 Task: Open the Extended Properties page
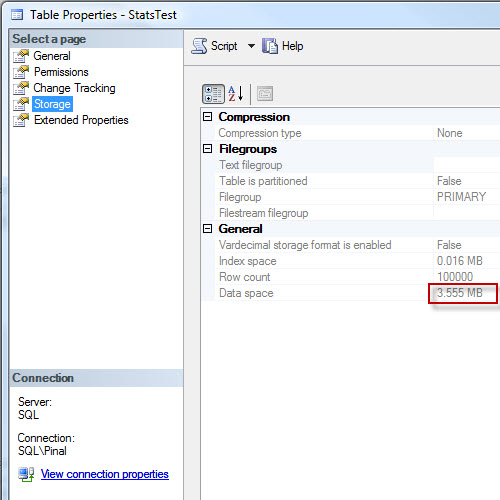81,120
